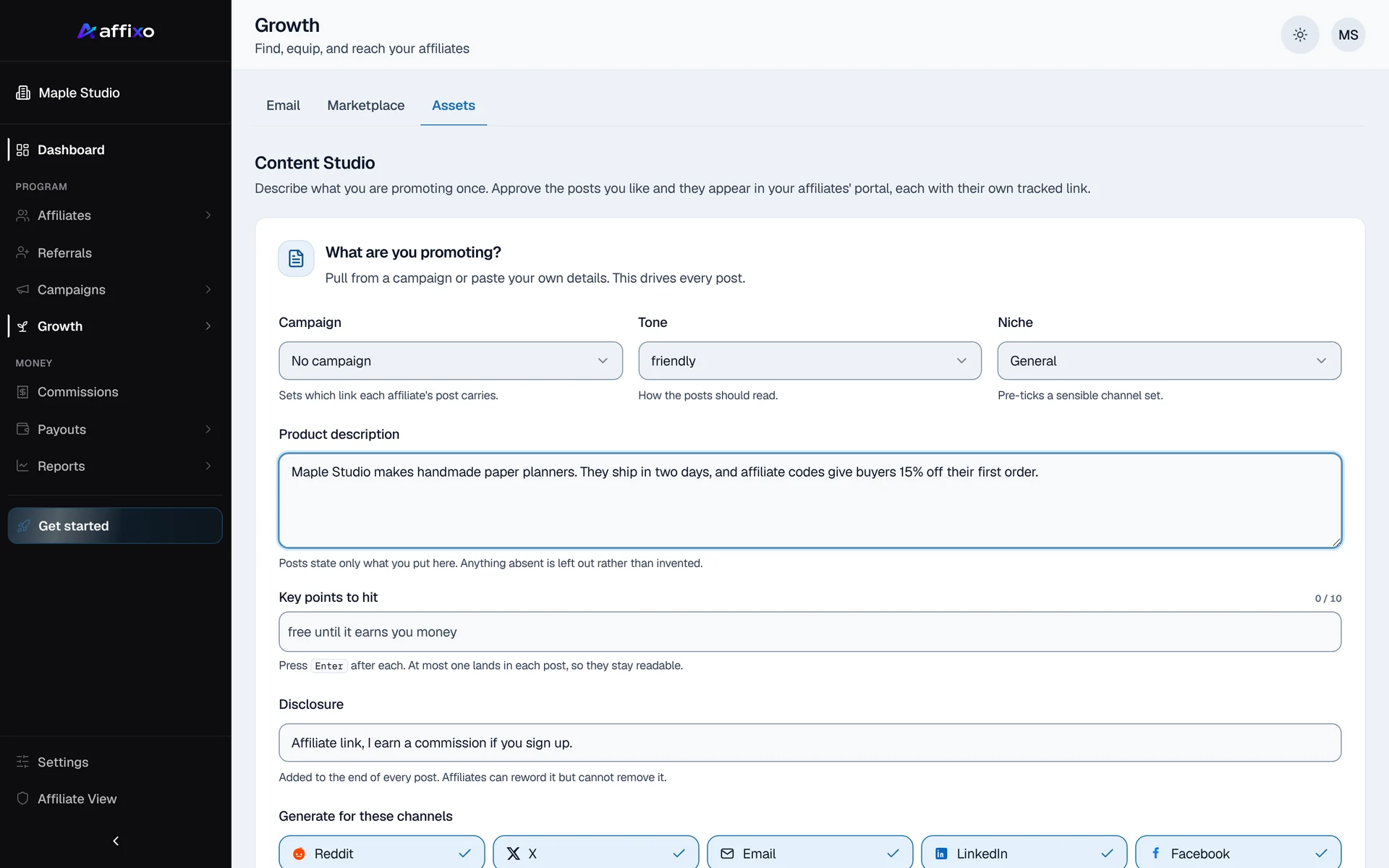Focus the Key points to hit field
Screen dimensions: 1389x868
click(x=810, y=632)
